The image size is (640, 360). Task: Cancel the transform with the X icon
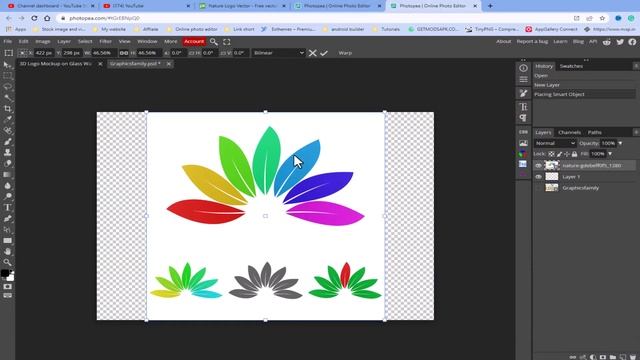point(312,53)
